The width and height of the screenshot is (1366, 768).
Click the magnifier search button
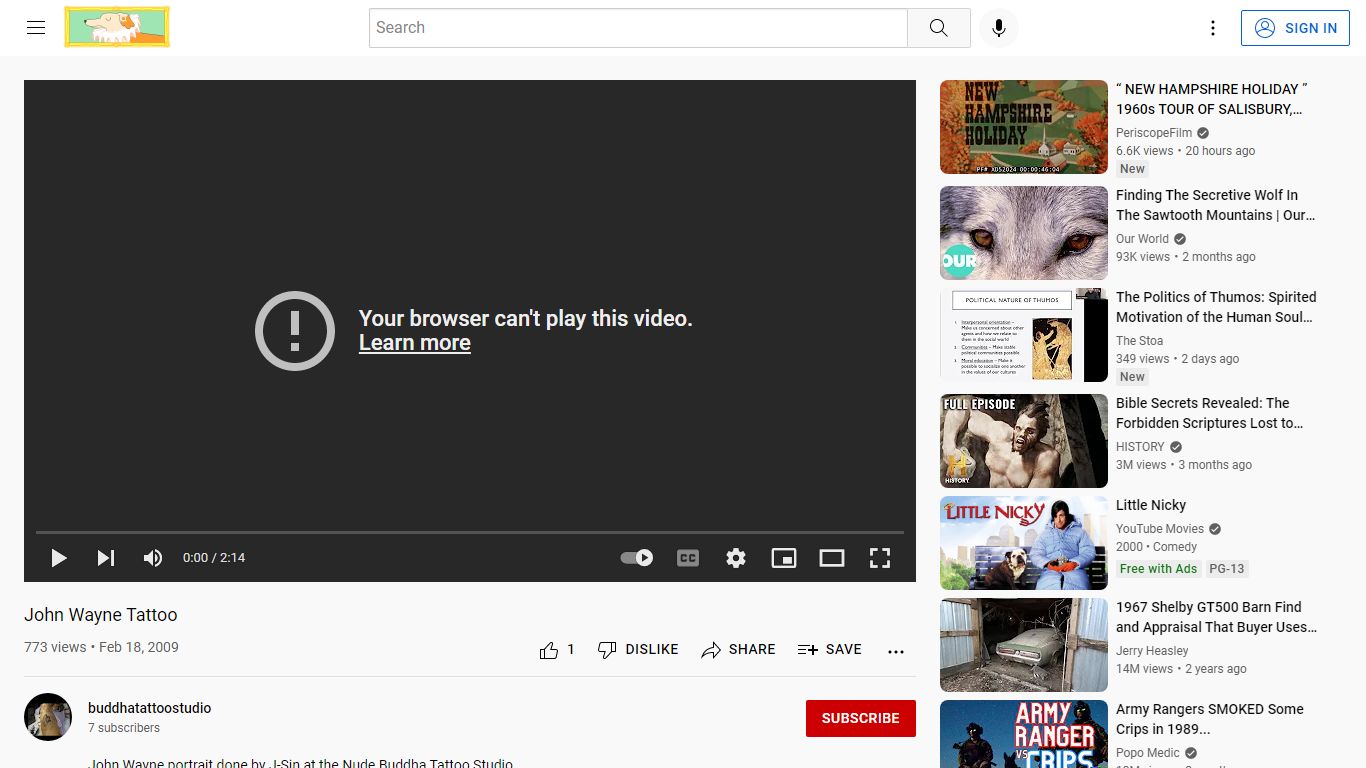point(938,28)
